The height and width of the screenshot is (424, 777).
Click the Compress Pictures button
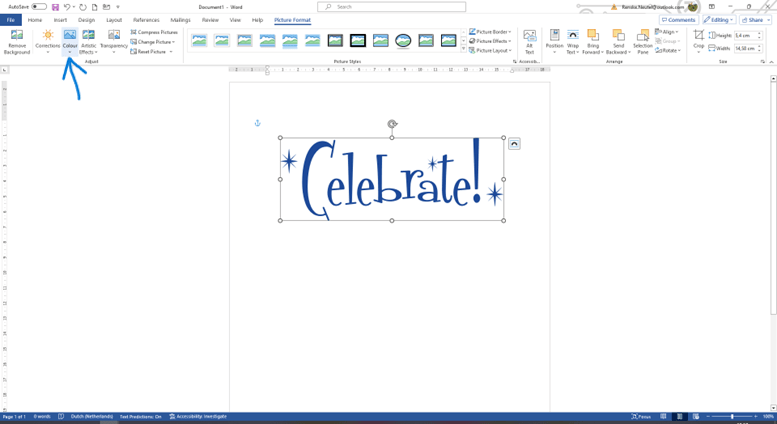click(155, 32)
